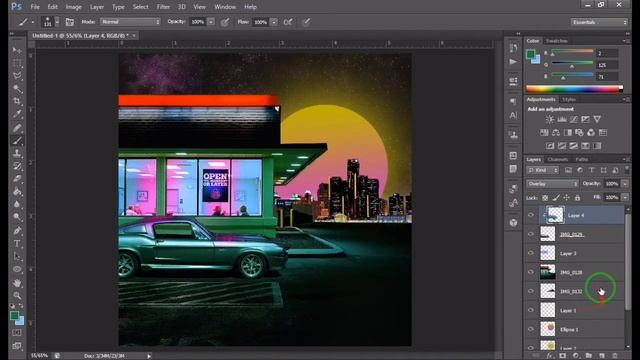Hide the Layer 3 layer
The height and width of the screenshot is (360, 640).
531,253
